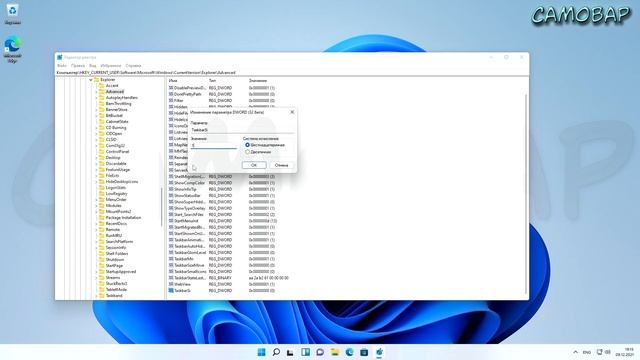640x360 pixels.
Task: Open the Microsoft Edge desktop shortcut
Action: (x=13, y=49)
